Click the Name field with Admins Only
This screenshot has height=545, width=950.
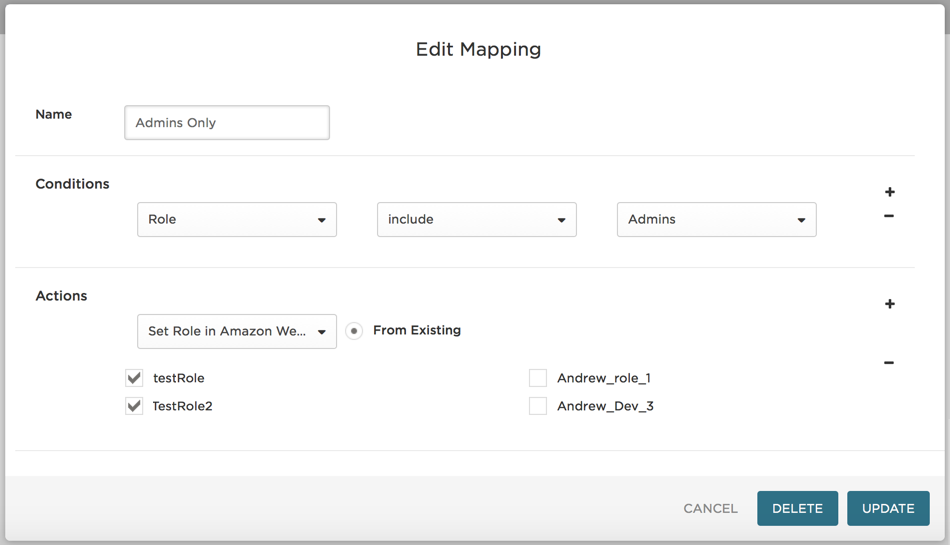[x=227, y=122]
